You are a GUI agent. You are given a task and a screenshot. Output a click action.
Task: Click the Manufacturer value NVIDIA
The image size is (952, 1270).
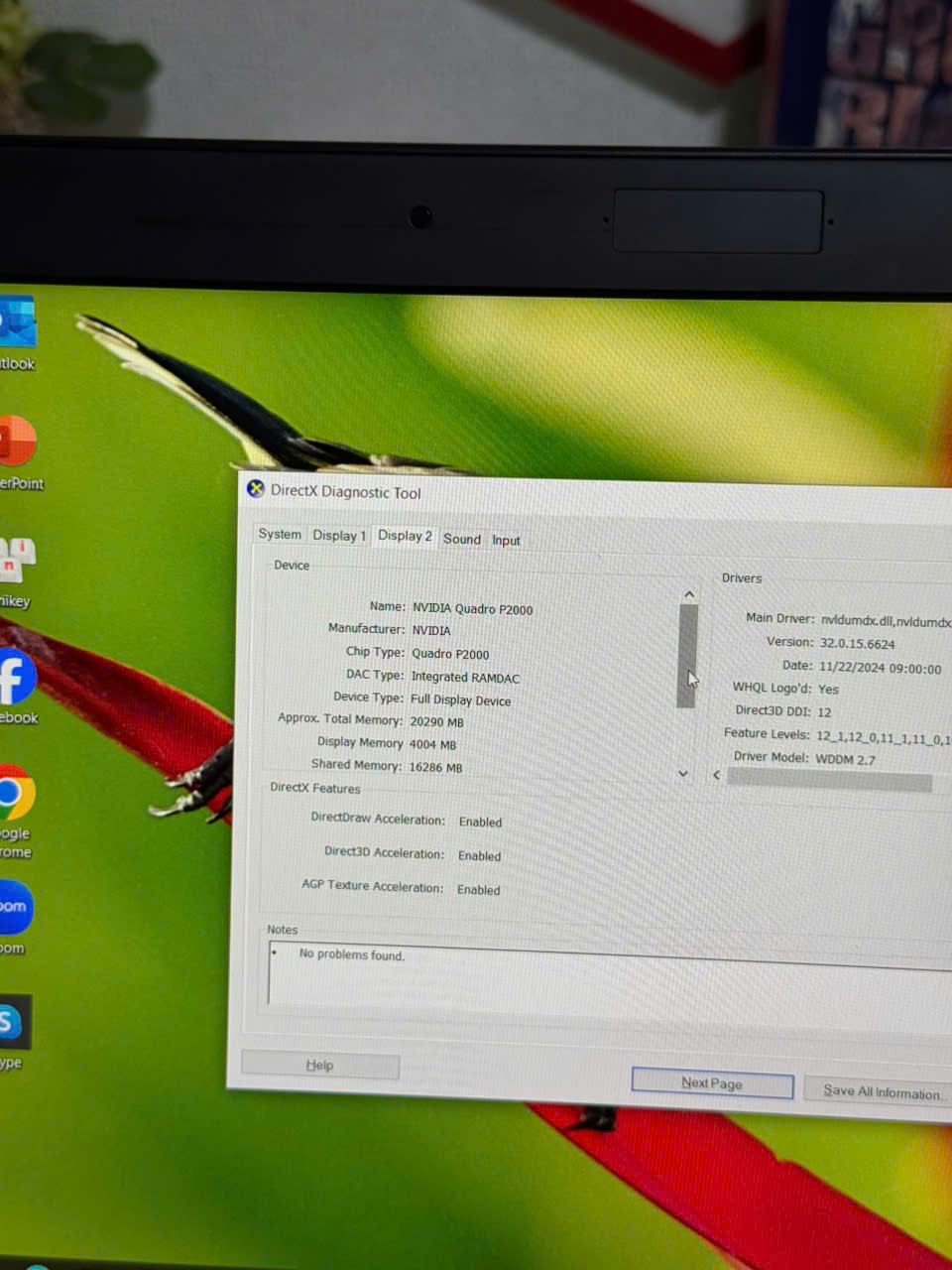(x=431, y=631)
